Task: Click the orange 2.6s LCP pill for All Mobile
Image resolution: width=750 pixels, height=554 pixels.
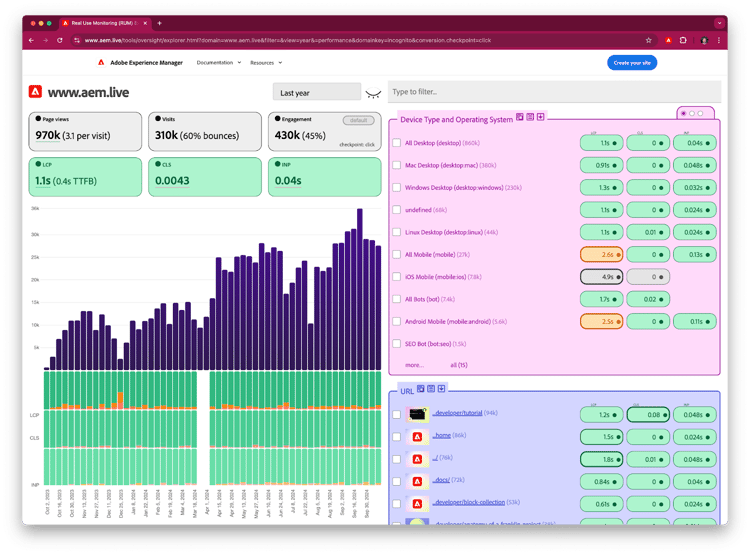Action: coord(601,255)
